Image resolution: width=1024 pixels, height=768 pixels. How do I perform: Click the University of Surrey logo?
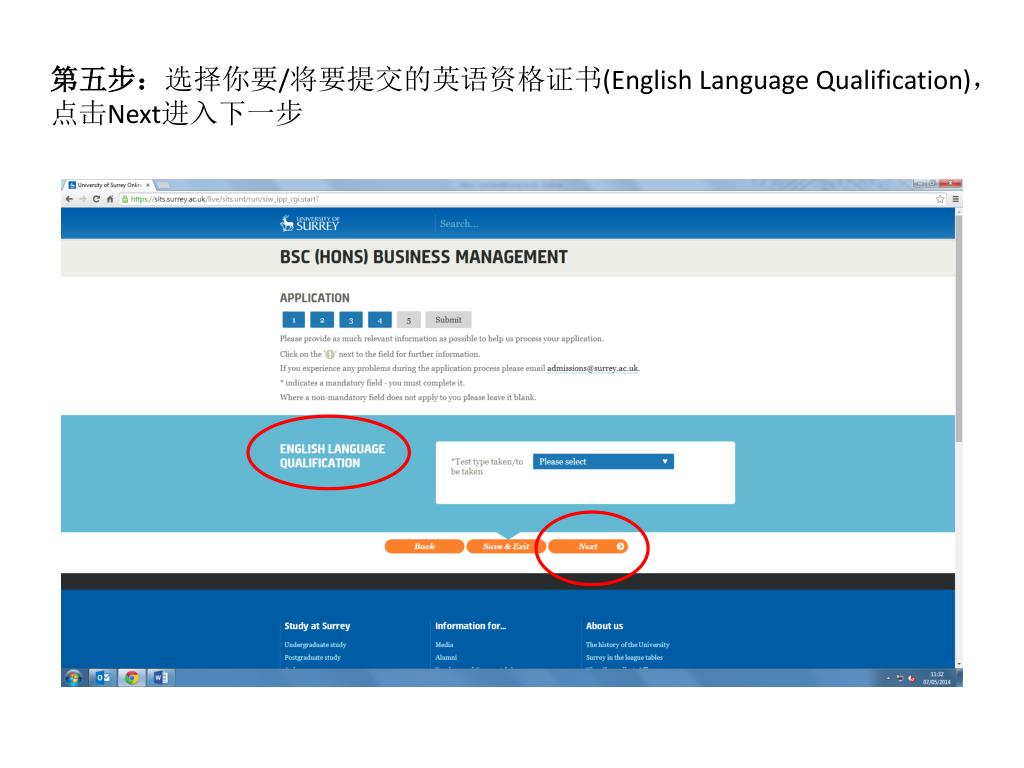tap(310, 223)
